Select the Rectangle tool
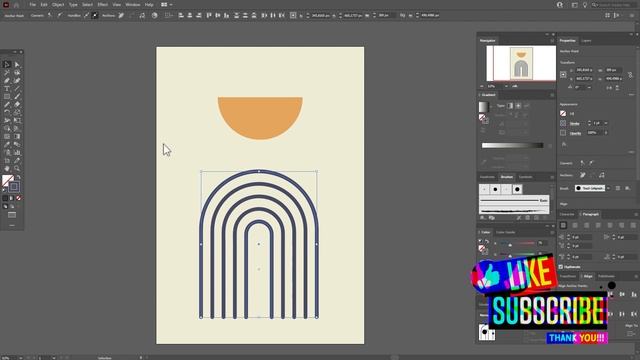Screen dimensions: 640x360 coord(7,96)
